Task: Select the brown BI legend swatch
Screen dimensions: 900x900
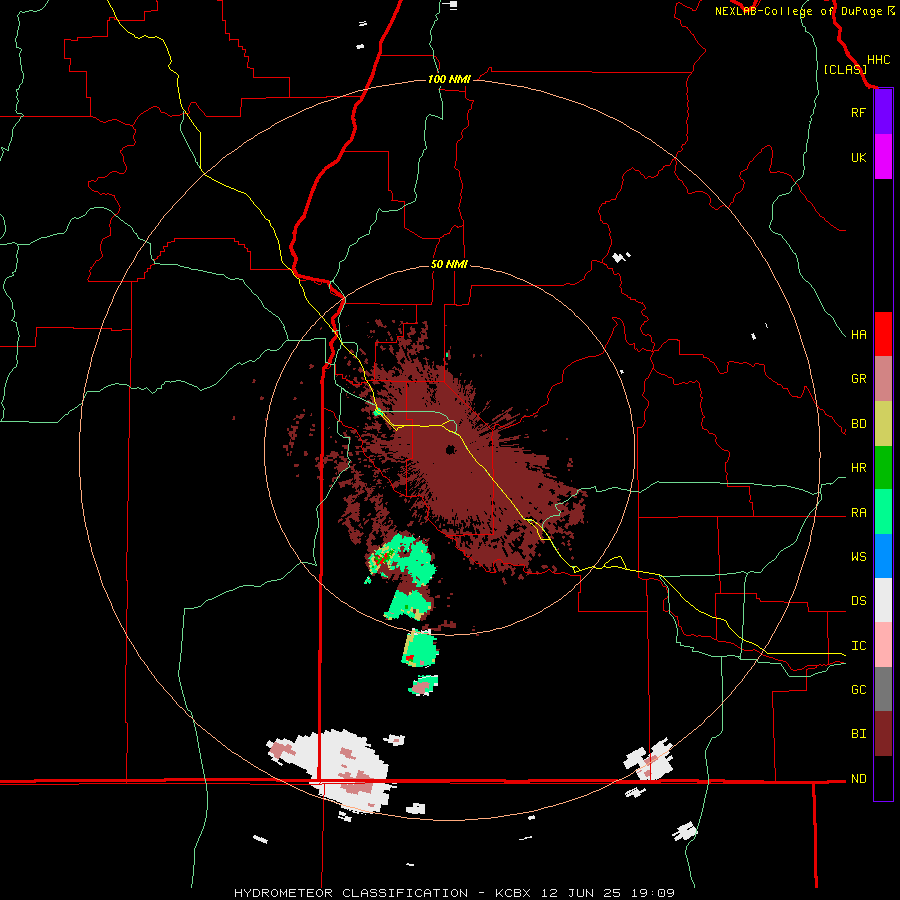Action: (883, 734)
